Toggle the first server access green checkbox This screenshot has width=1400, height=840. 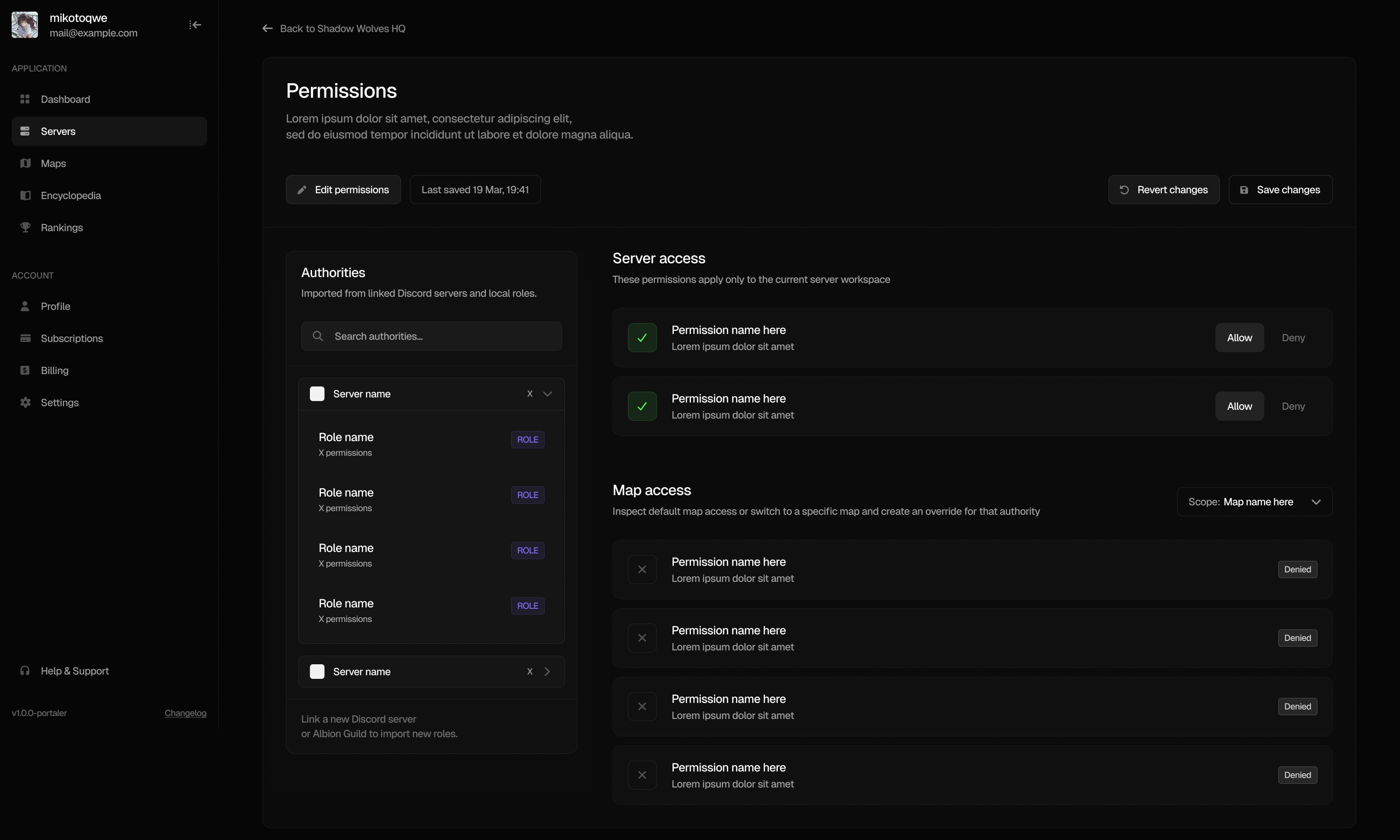[x=642, y=338]
